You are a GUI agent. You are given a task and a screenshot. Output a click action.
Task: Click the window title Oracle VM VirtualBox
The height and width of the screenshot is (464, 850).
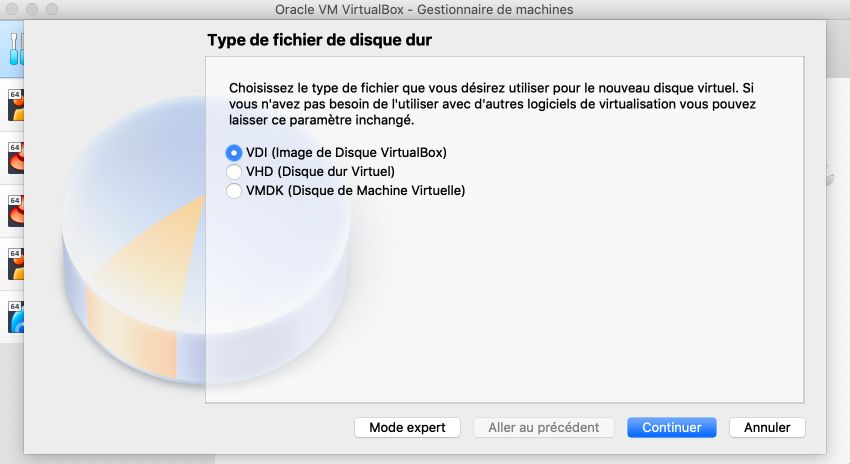point(424,9)
